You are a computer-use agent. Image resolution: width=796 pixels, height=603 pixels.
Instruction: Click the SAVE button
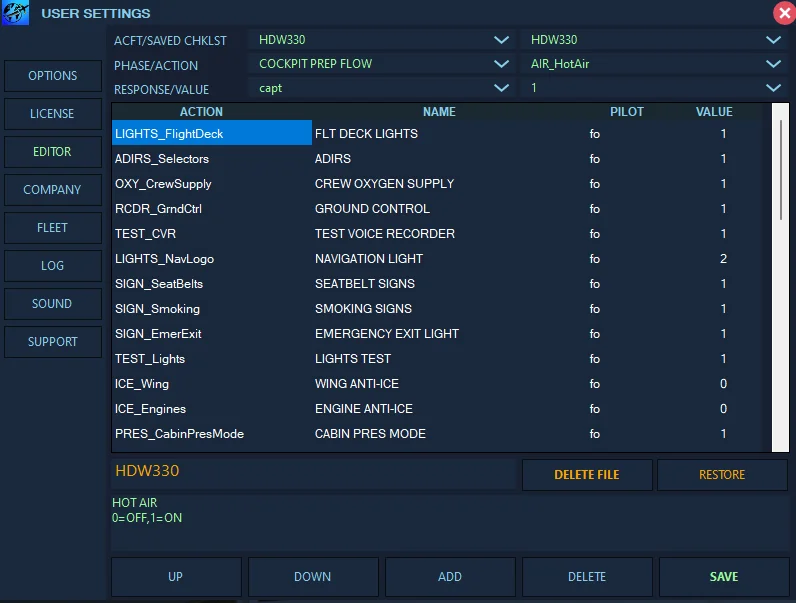(x=724, y=577)
